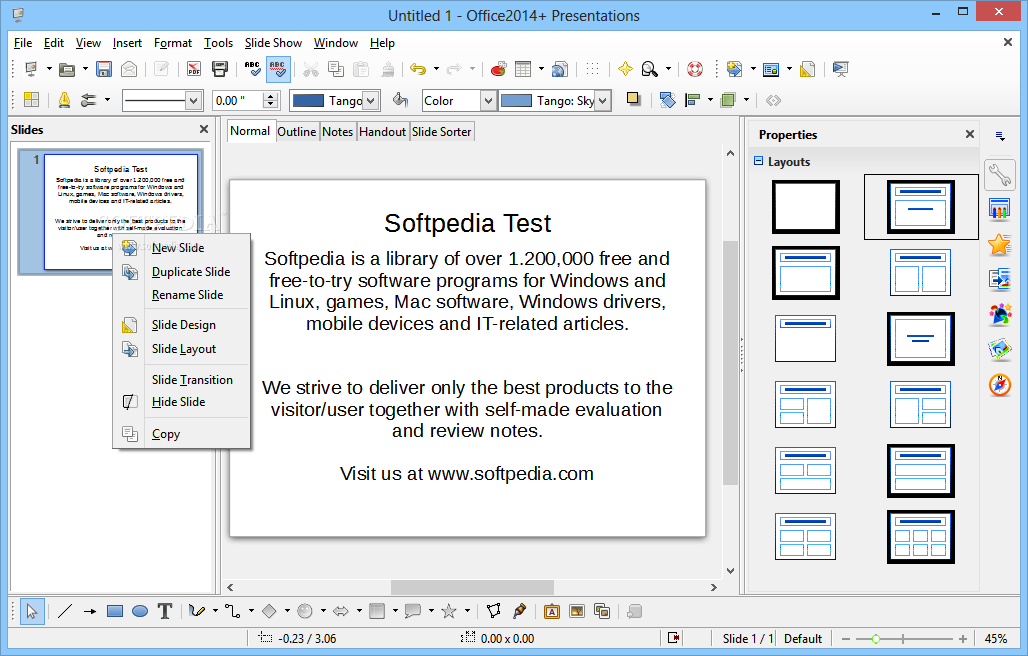Open the Slide Show menu
Screen dimensions: 1028x656
coord(273,43)
